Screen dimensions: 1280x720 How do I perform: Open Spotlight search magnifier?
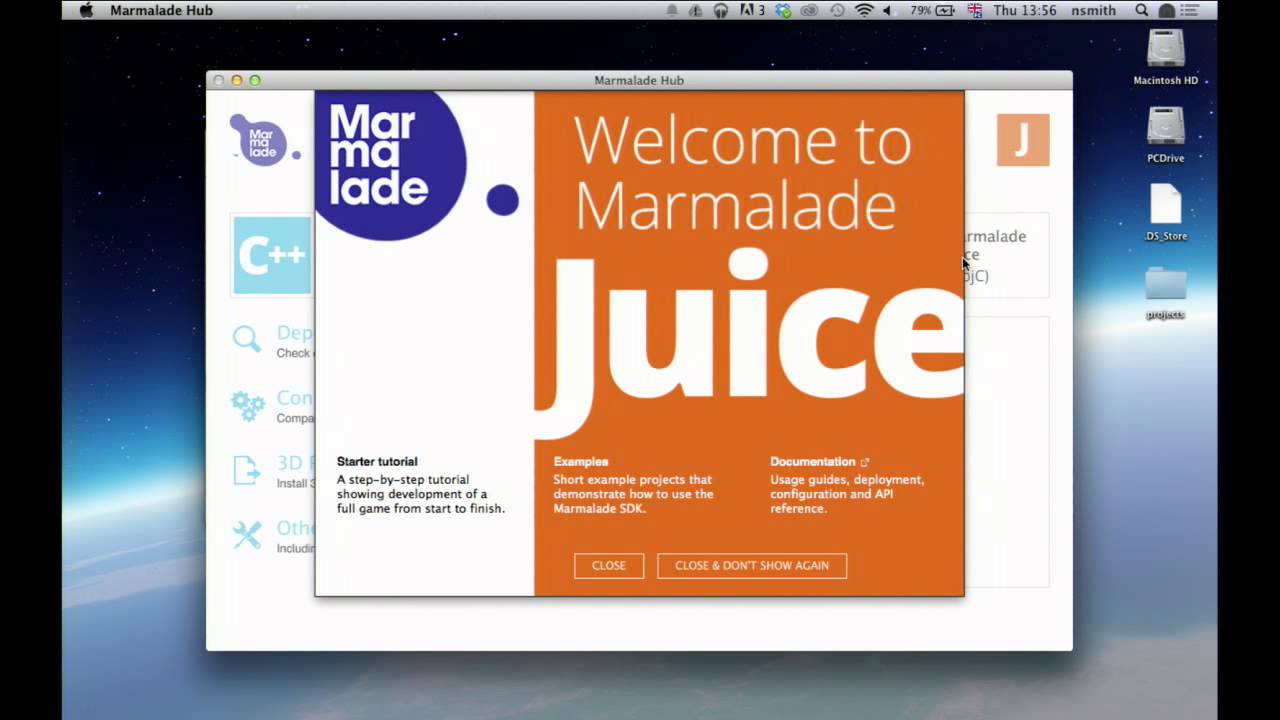[1142, 10]
